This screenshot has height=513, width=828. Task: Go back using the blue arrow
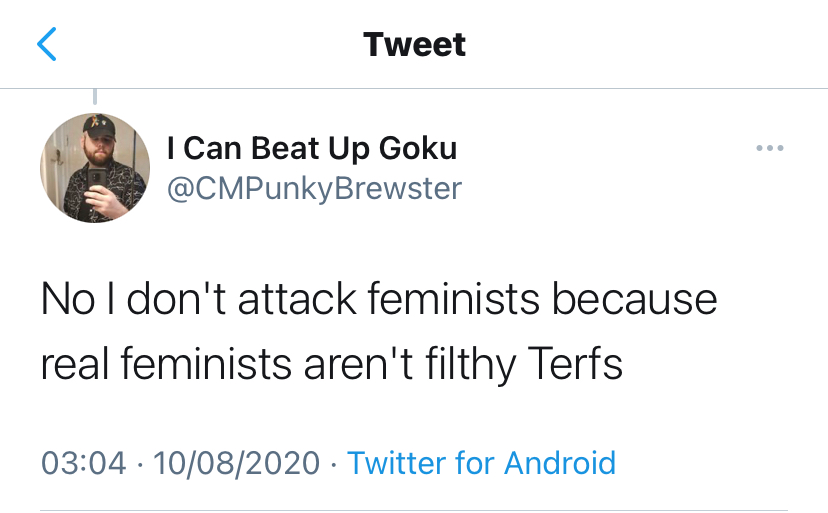click(x=47, y=45)
